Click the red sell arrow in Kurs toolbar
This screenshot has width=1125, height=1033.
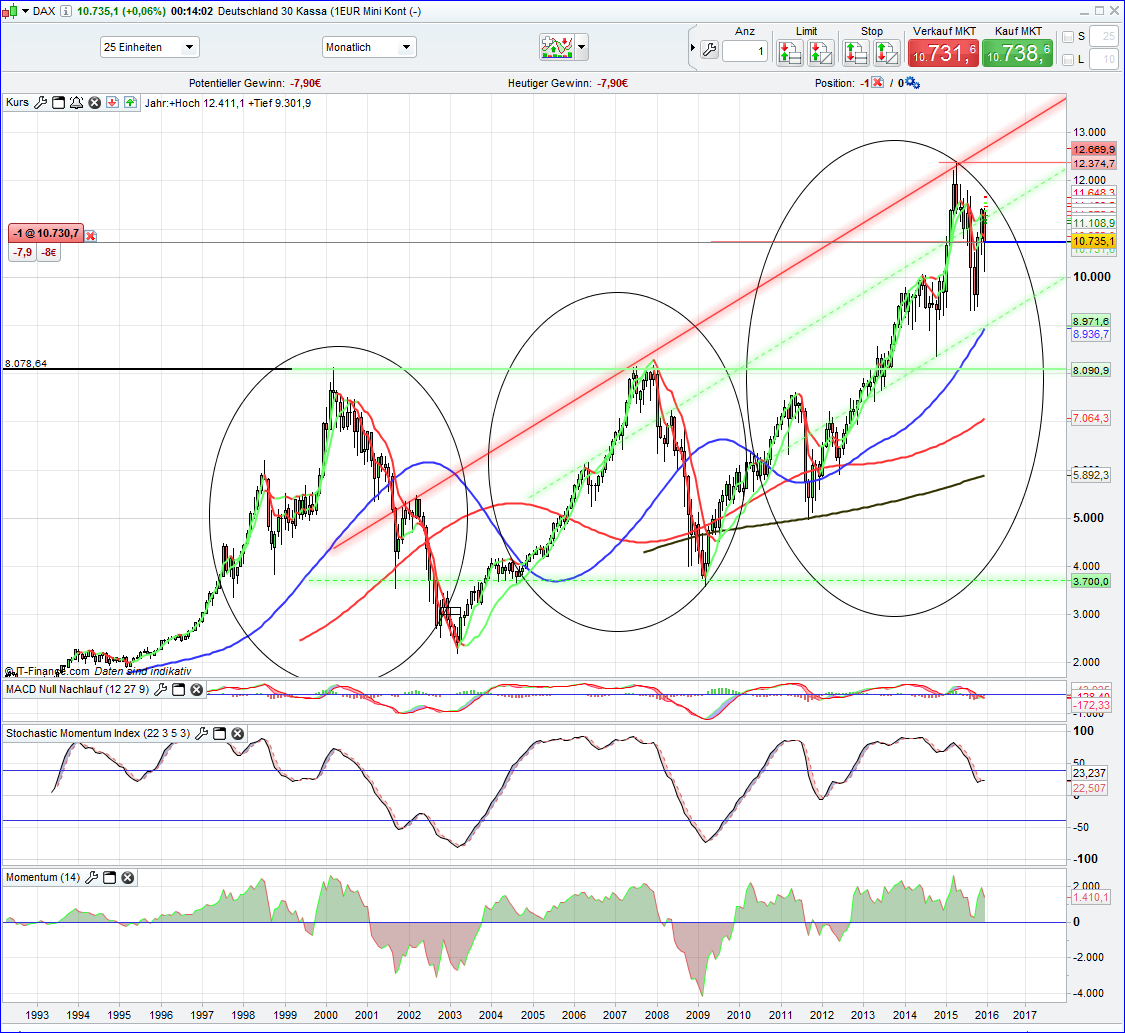[111, 102]
